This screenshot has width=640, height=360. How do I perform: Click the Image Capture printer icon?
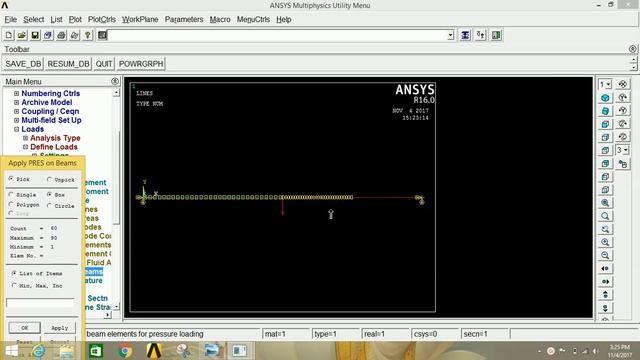(x=61, y=36)
